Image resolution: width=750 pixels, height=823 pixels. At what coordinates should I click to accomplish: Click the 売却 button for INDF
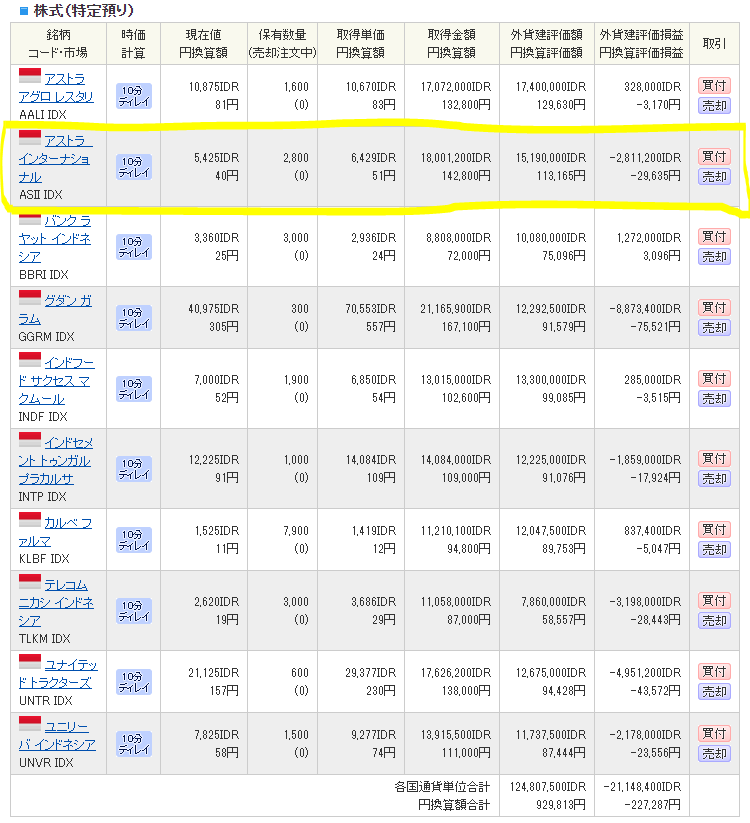coord(714,398)
